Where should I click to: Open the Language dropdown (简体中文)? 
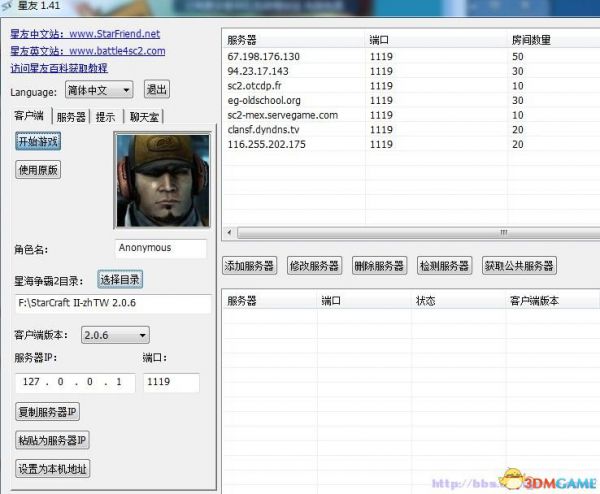click(x=100, y=90)
